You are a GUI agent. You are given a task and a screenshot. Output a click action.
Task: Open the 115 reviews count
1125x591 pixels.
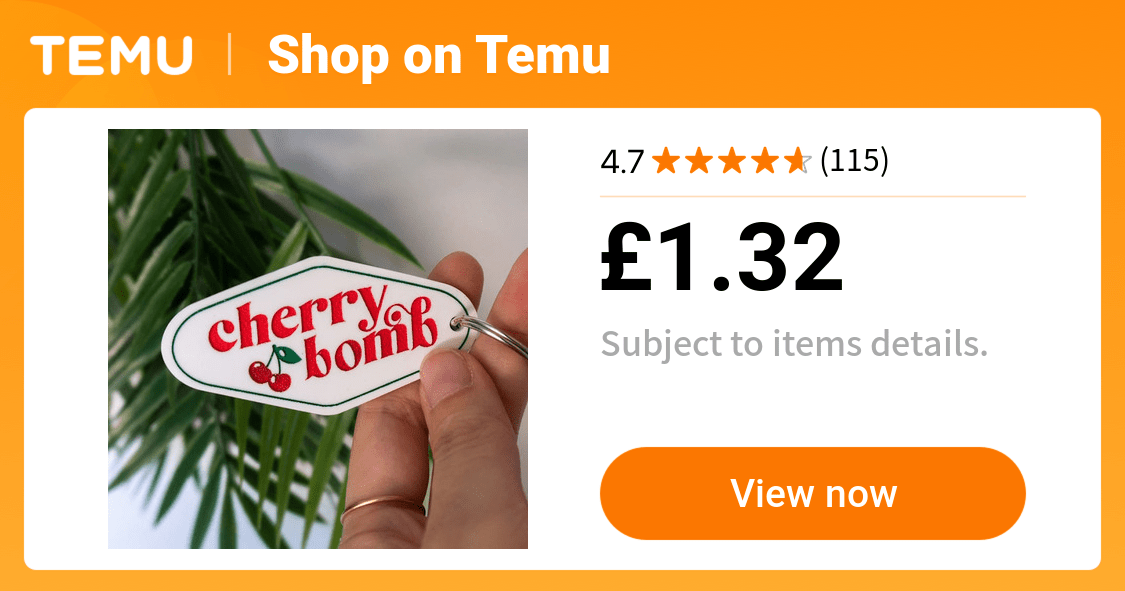[854, 161]
